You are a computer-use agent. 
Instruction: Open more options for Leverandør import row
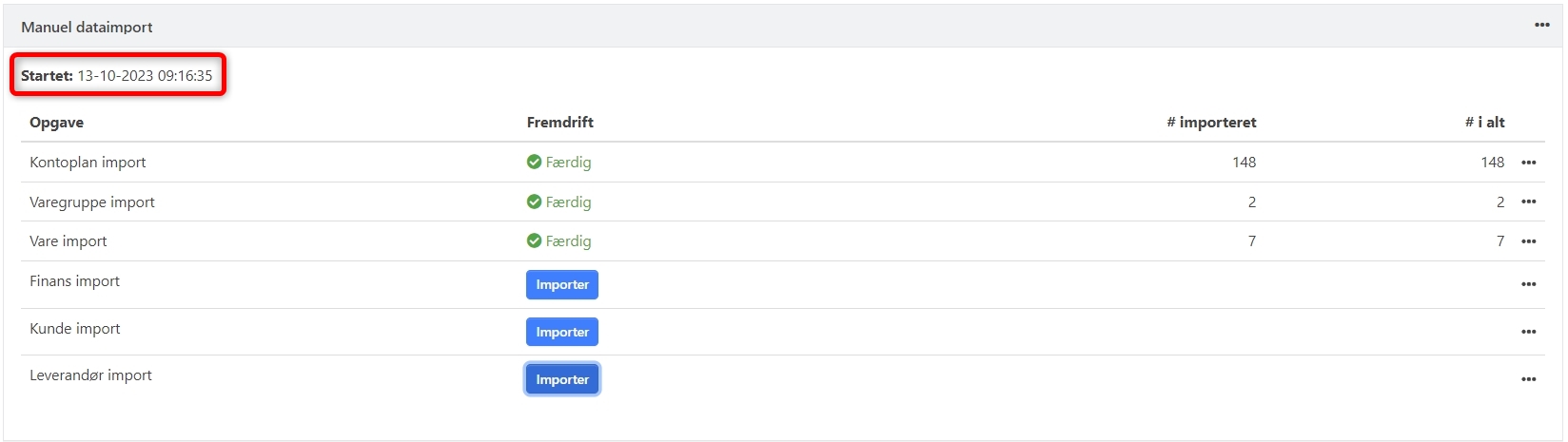coord(1528,379)
